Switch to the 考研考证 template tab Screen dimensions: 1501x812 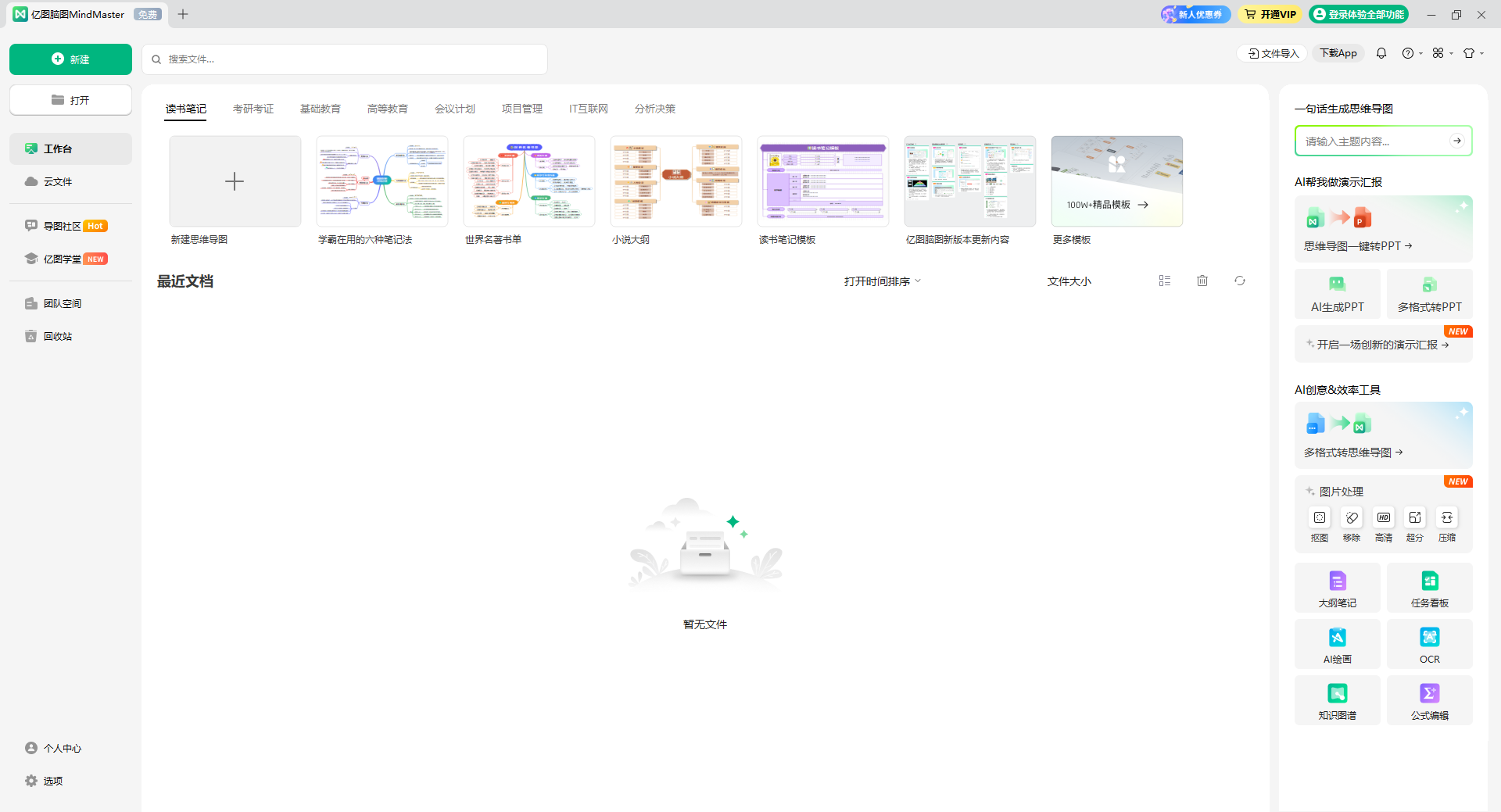(x=253, y=109)
